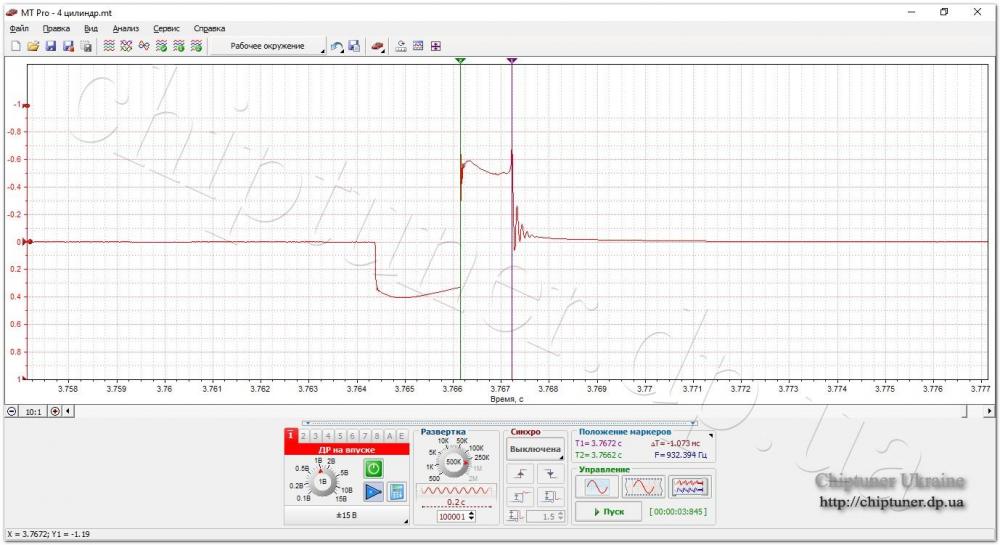Viewport: 1000px width, 545px height.
Task: Switch to channel tab E
Action: (401, 436)
